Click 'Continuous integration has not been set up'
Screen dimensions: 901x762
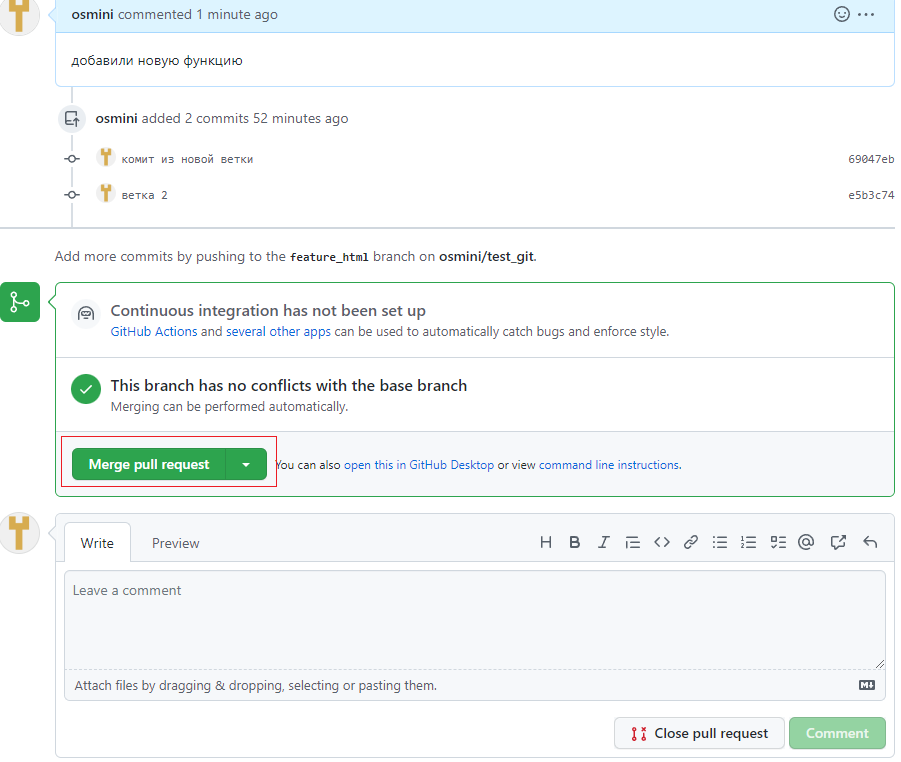[x=268, y=311]
